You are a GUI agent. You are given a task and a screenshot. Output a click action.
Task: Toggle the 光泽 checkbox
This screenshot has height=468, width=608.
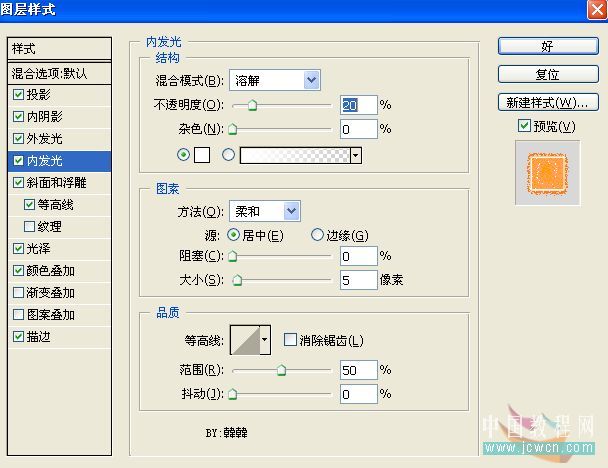coord(18,249)
